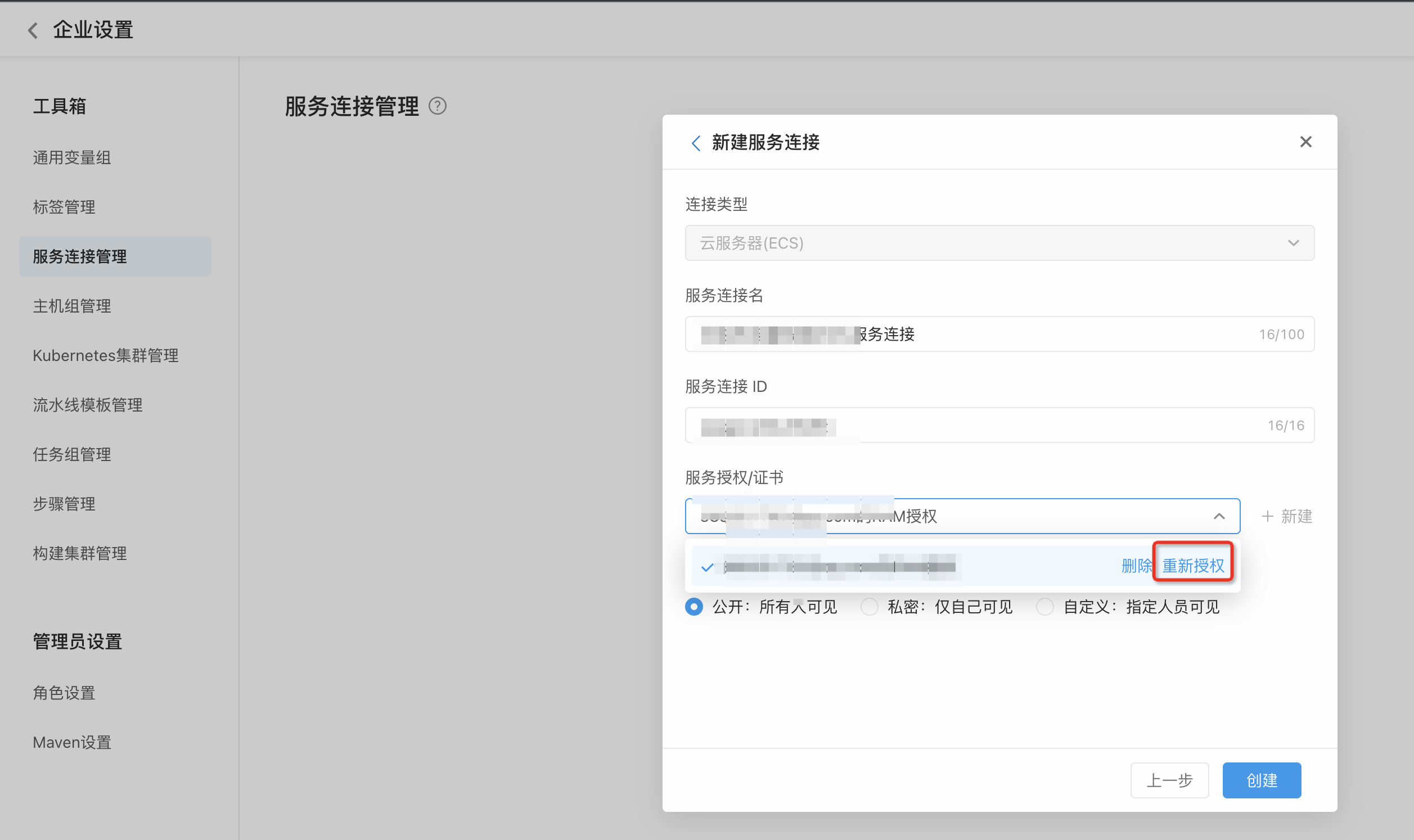Viewport: 1414px width, 840px height.
Task: Go back from 企业设置 page
Action: 33,30
